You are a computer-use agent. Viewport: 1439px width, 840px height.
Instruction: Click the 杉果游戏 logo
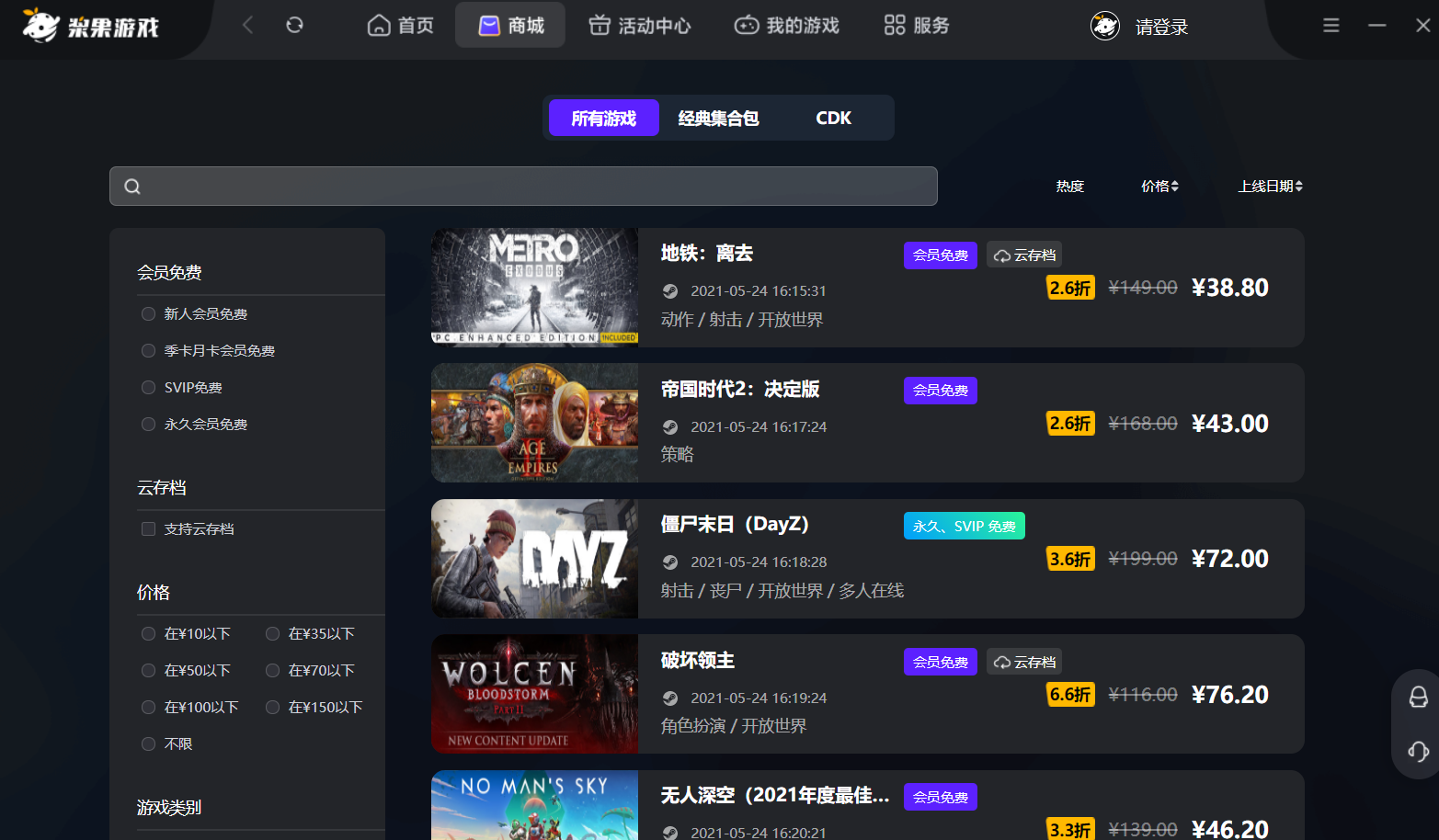(90, 26)
